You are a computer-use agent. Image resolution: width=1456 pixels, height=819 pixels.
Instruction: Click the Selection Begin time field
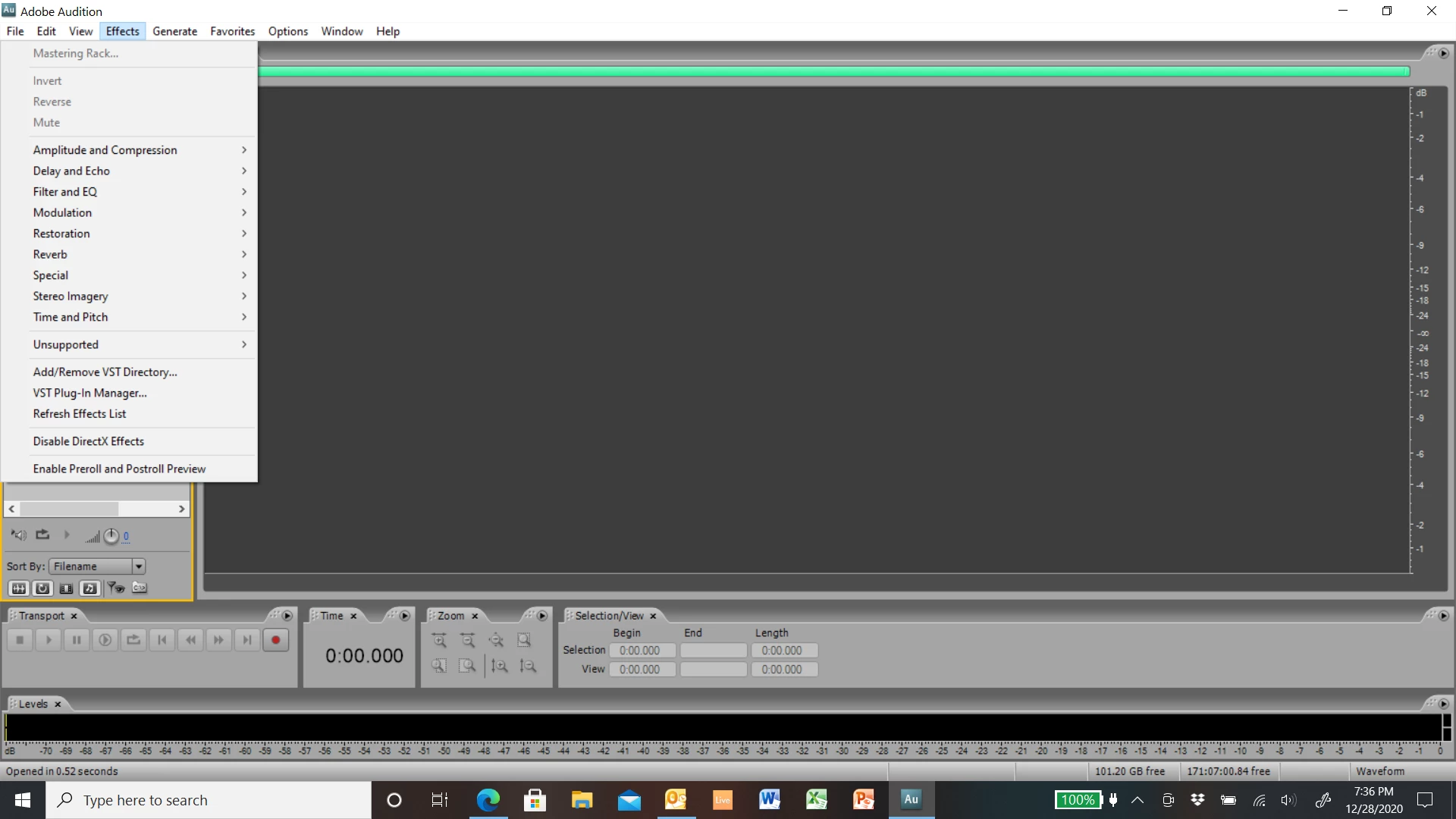point(642,651)
